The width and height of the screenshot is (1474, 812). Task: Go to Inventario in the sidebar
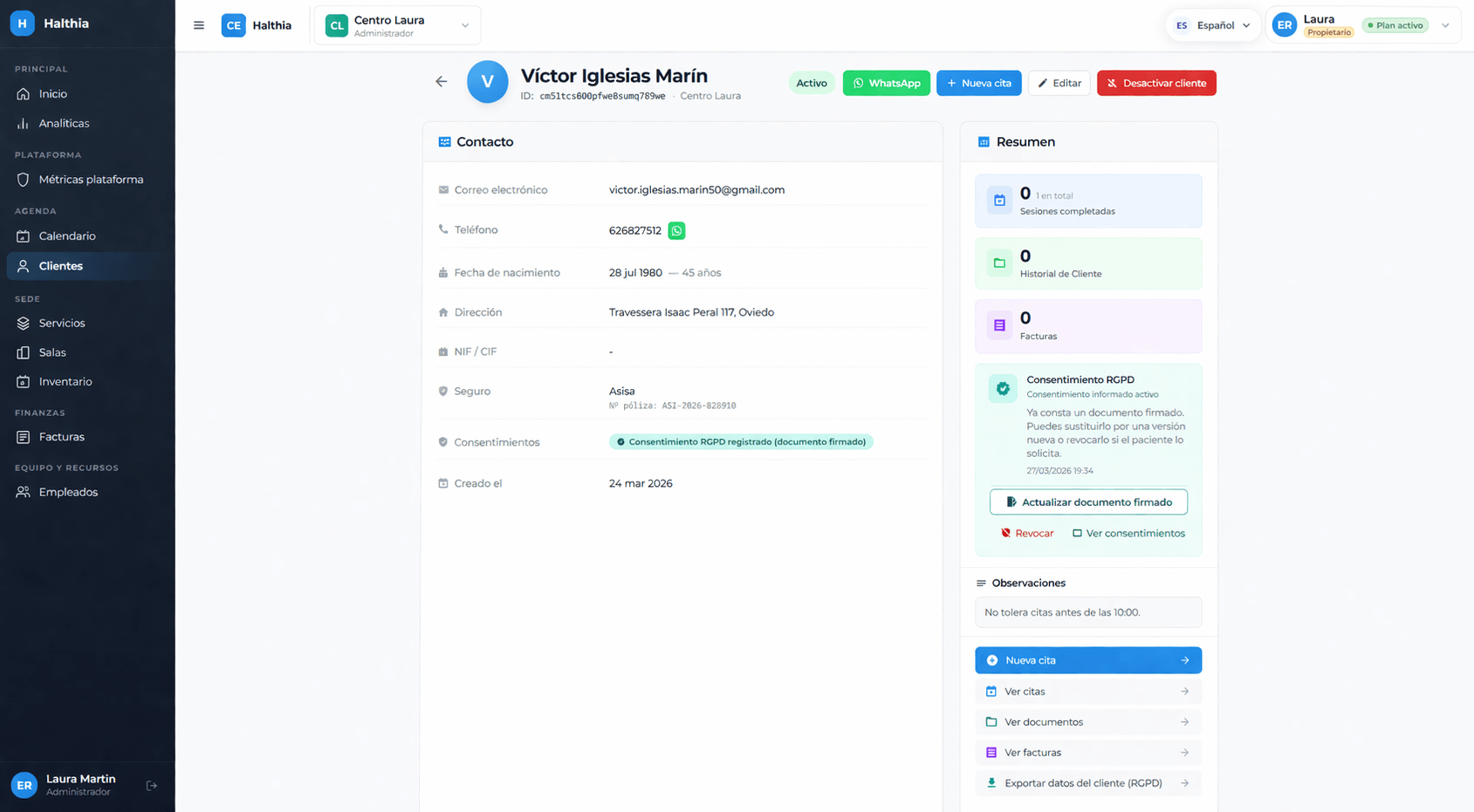click(65, 382)
